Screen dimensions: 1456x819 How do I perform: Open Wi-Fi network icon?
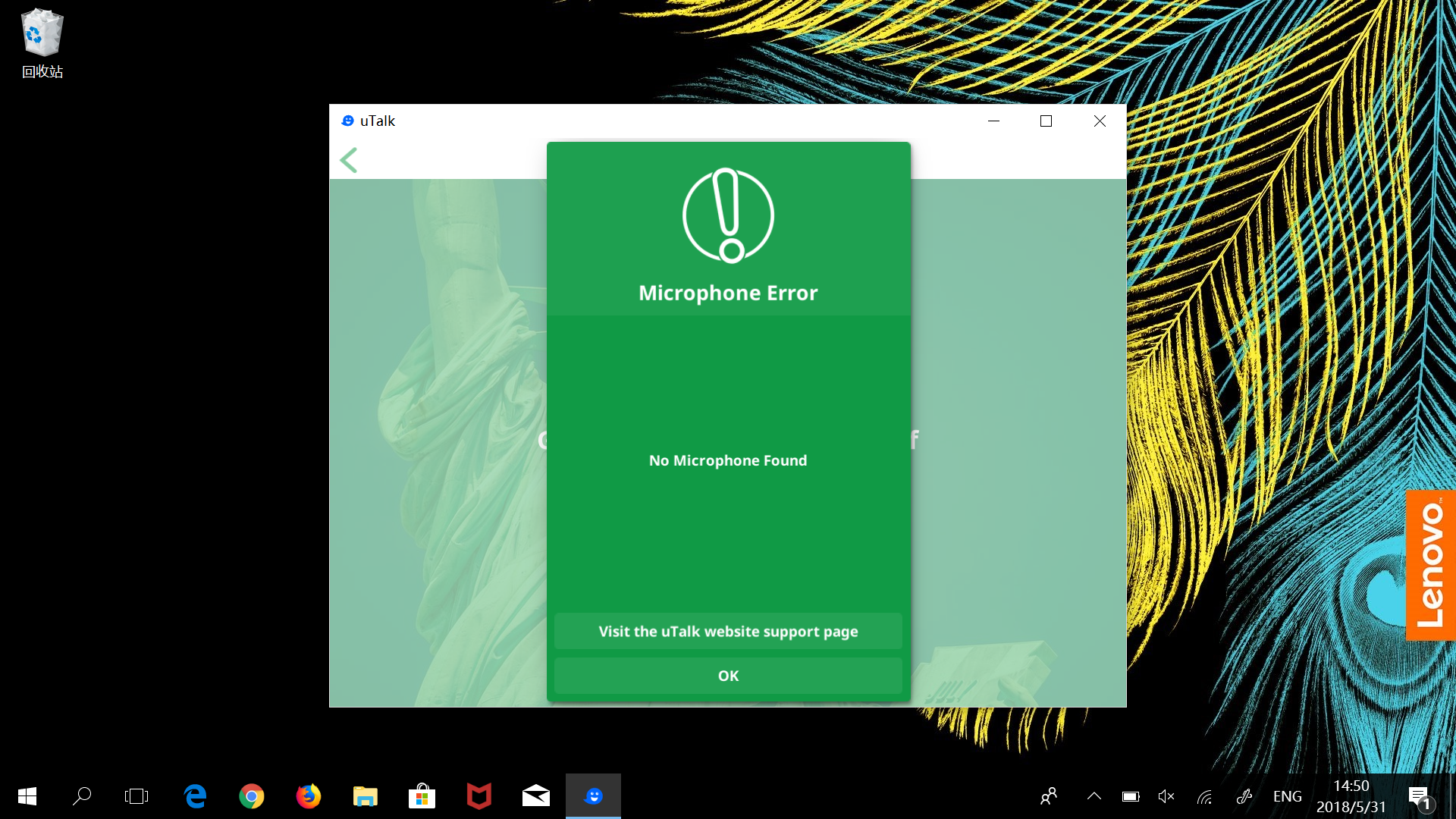(1204, 796)
